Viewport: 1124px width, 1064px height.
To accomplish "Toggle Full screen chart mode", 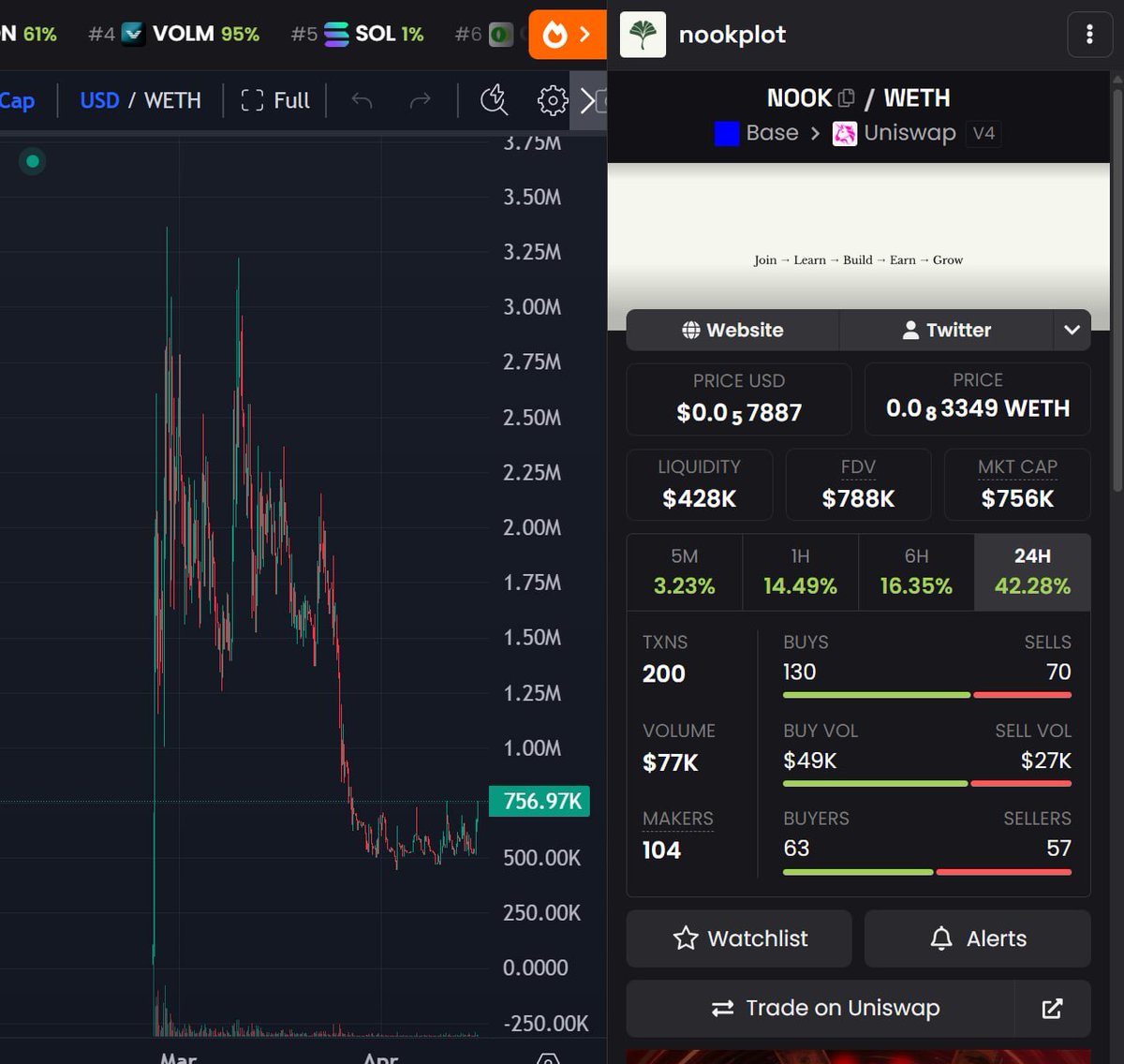I will (275, 100).
